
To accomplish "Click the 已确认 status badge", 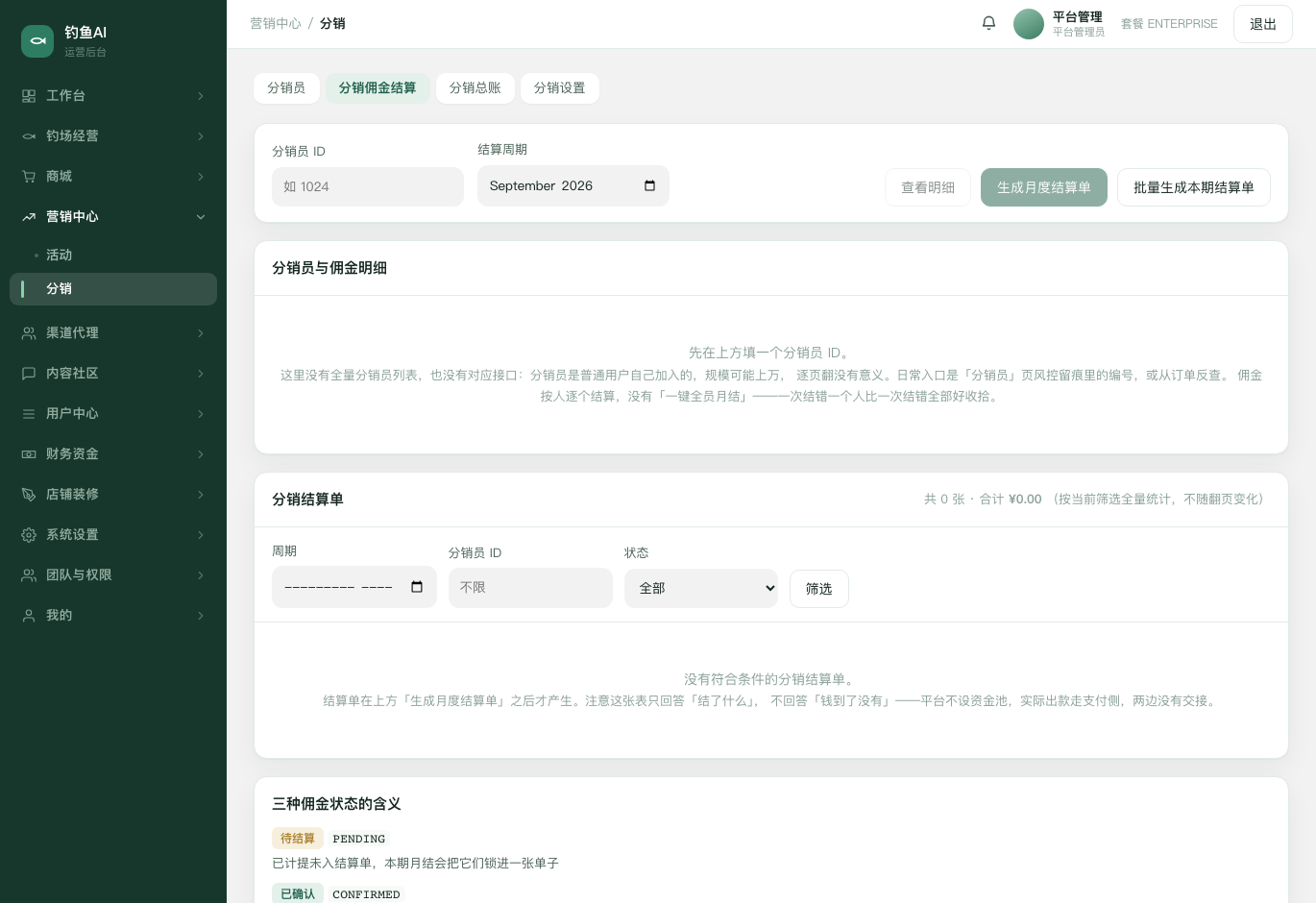I will [x=298, y=894].
